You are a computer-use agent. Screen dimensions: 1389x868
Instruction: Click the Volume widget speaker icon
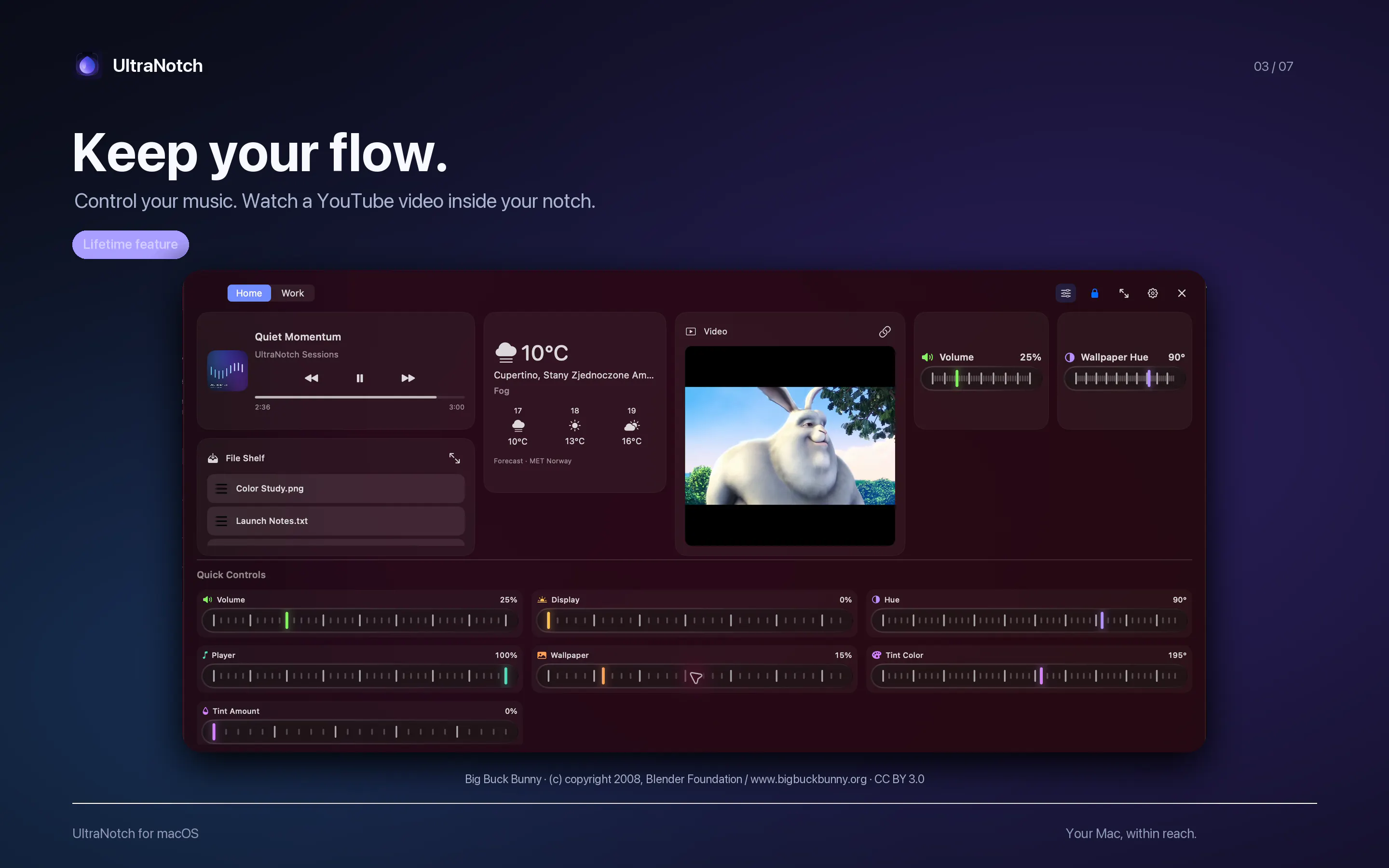[927, 357]
